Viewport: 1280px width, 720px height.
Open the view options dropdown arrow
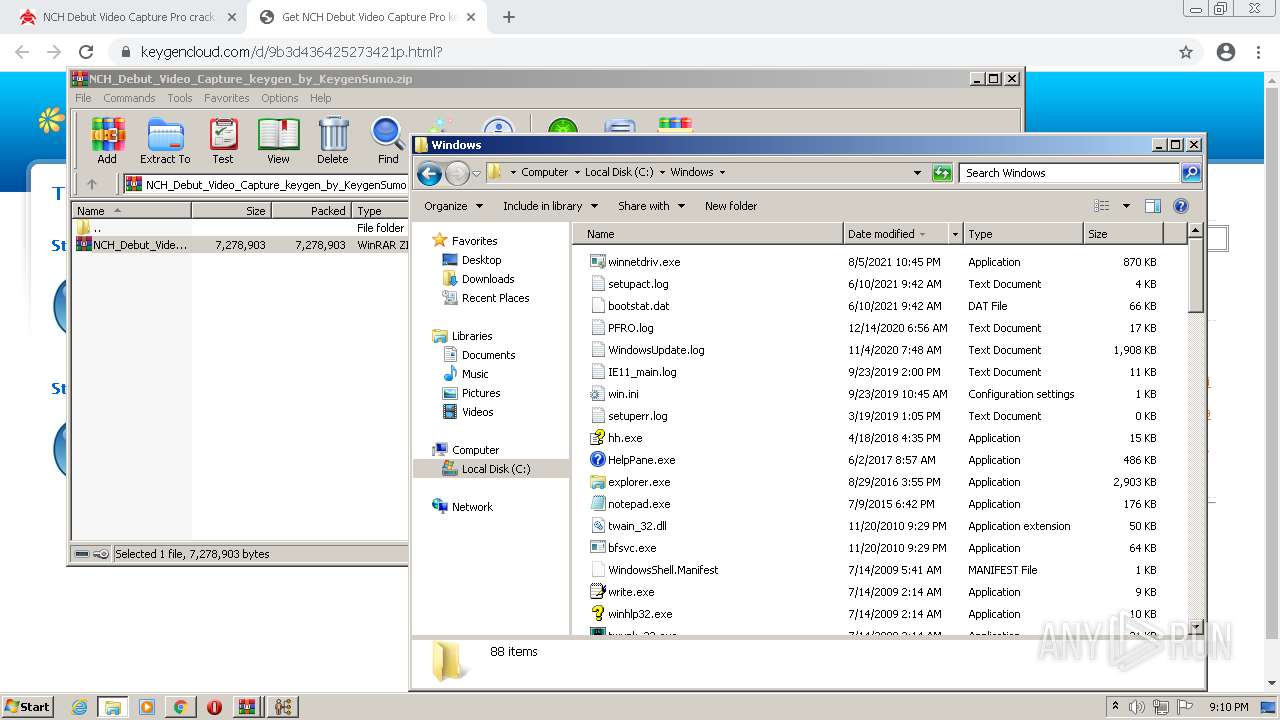tap(1126, 206)
